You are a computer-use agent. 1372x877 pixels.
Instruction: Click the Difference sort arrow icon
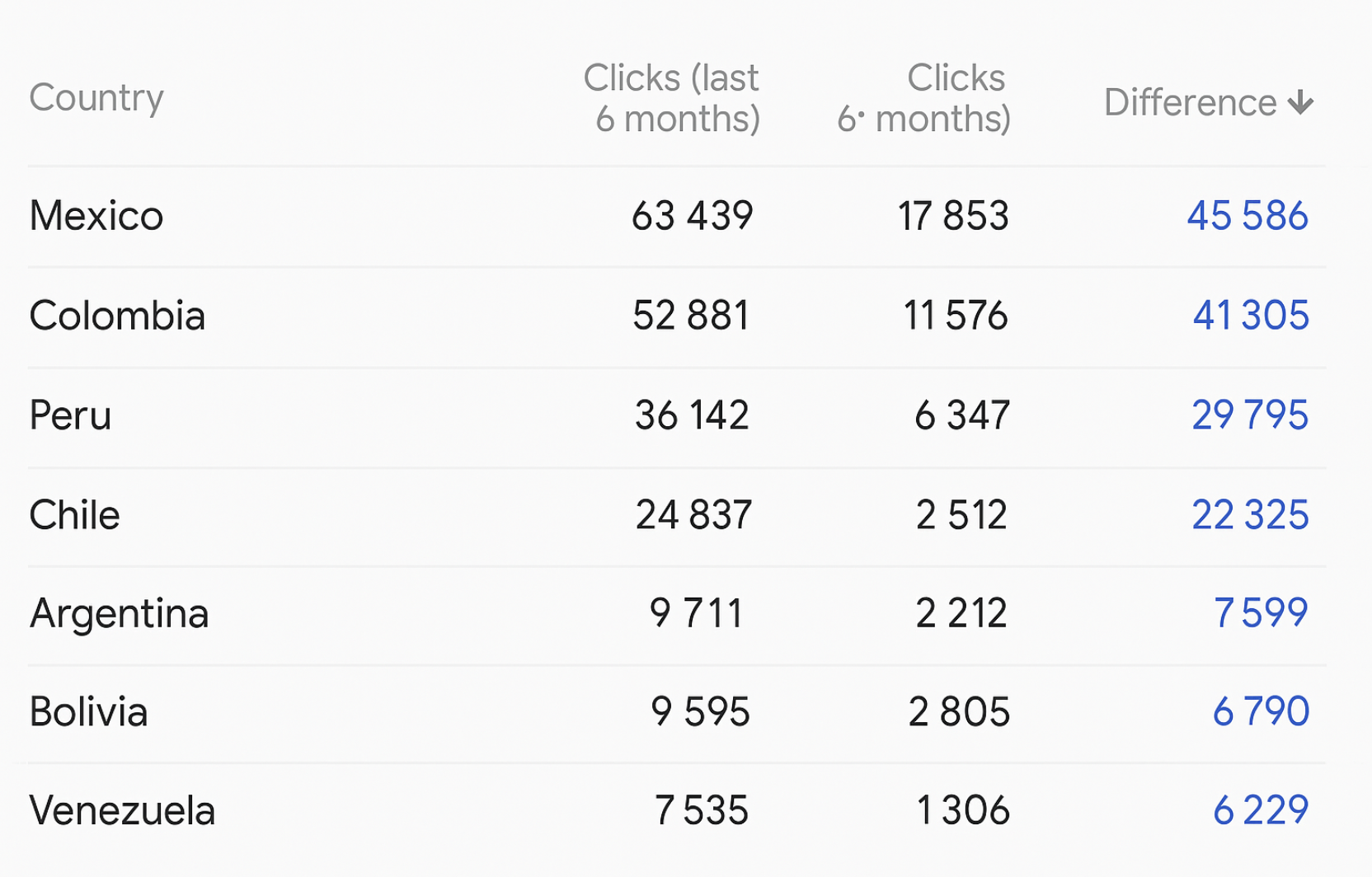click(x=1301, y=103)
